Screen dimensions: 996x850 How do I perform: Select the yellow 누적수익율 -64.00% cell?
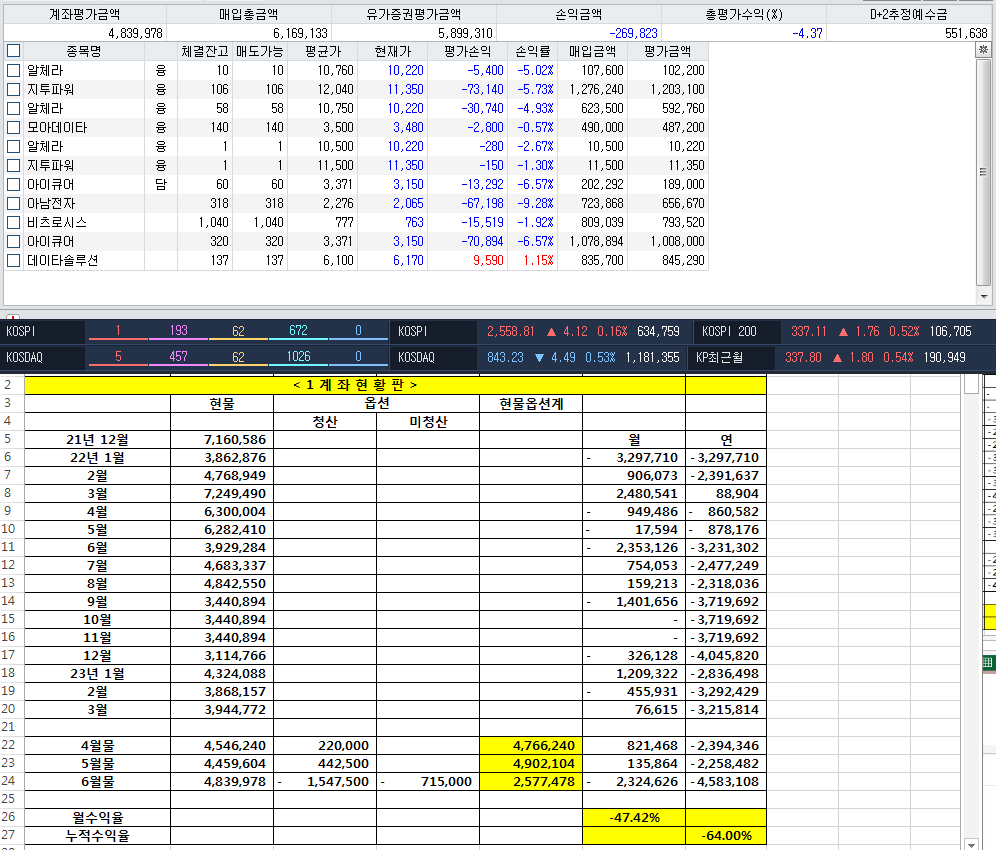click(725, 835)
